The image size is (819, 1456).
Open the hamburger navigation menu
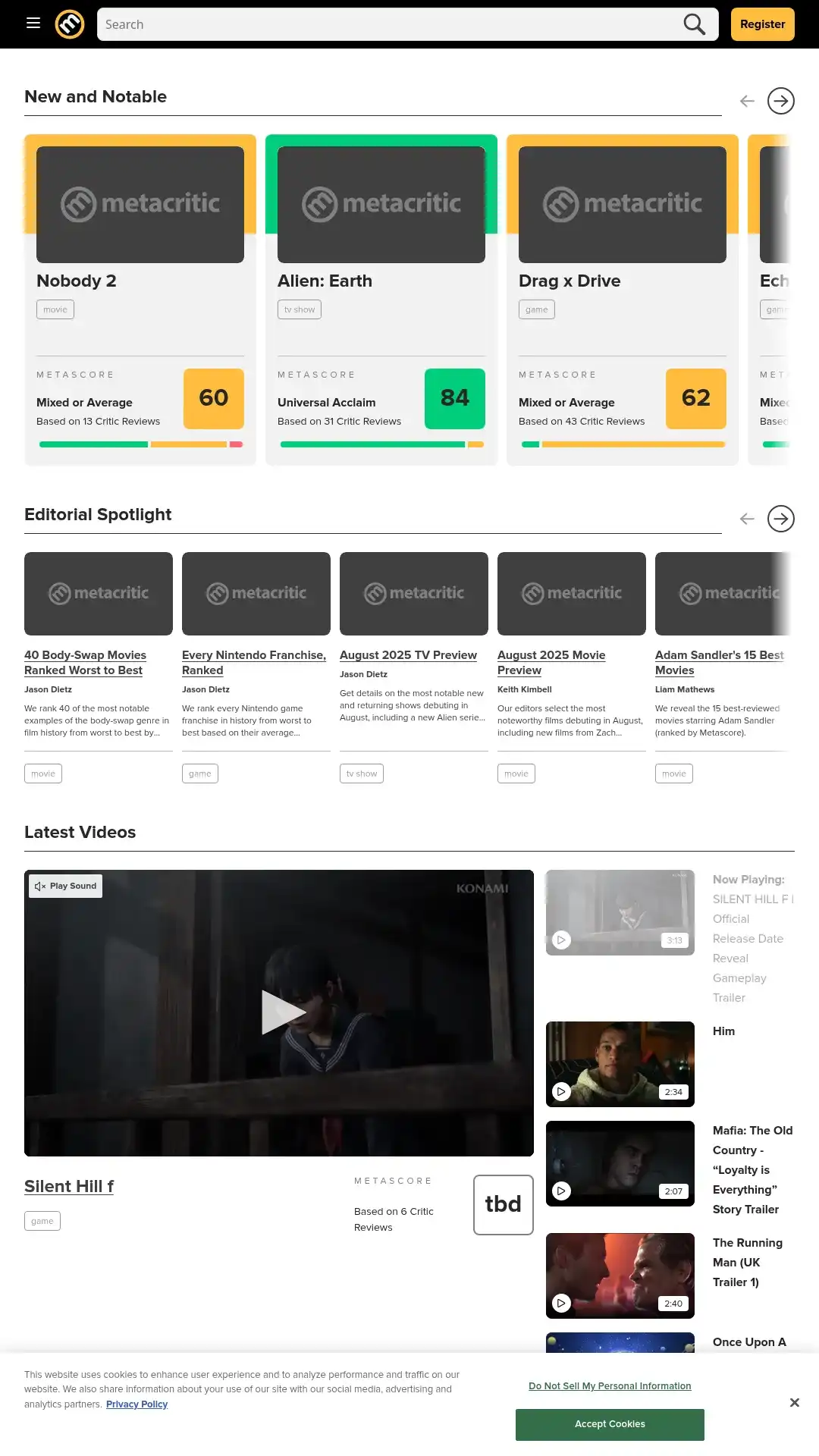click(x=33, y=24)
